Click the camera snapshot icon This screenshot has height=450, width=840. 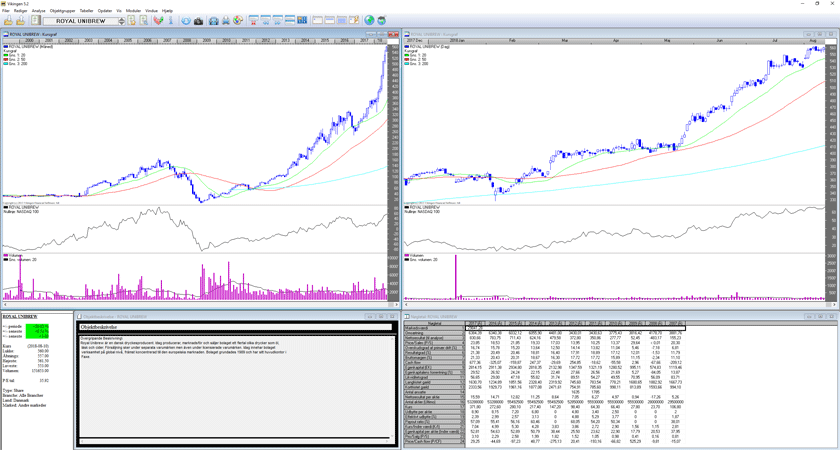198,20
